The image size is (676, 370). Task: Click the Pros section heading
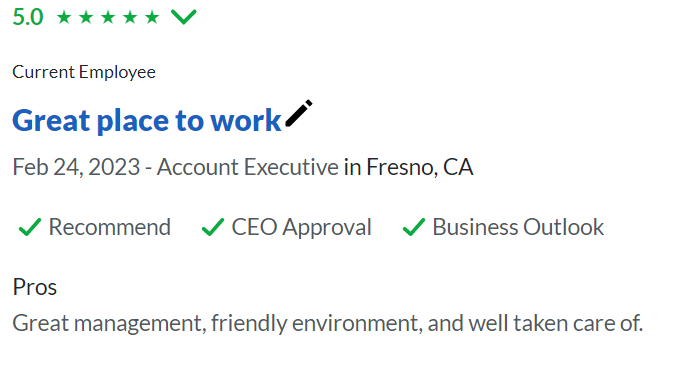[34, 287]
